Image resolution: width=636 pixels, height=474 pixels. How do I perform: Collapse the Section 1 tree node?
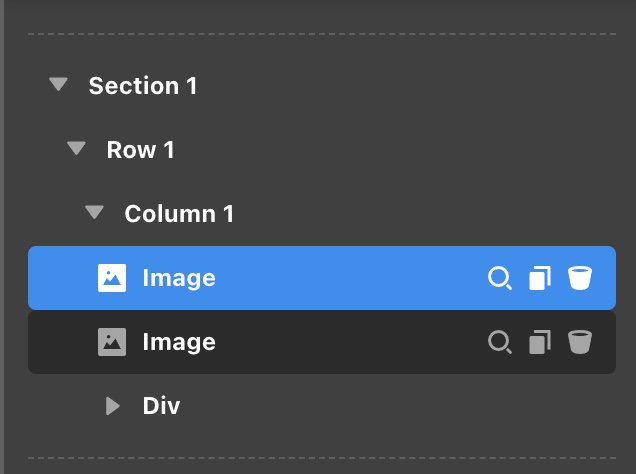coord(58,84)
